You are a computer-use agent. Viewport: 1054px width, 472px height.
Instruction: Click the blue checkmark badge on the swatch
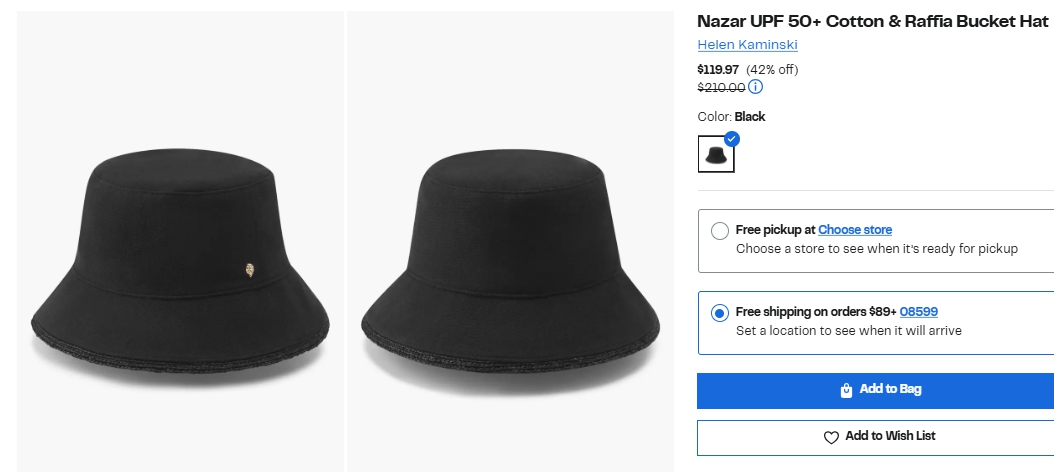click(x=732, y=139)
